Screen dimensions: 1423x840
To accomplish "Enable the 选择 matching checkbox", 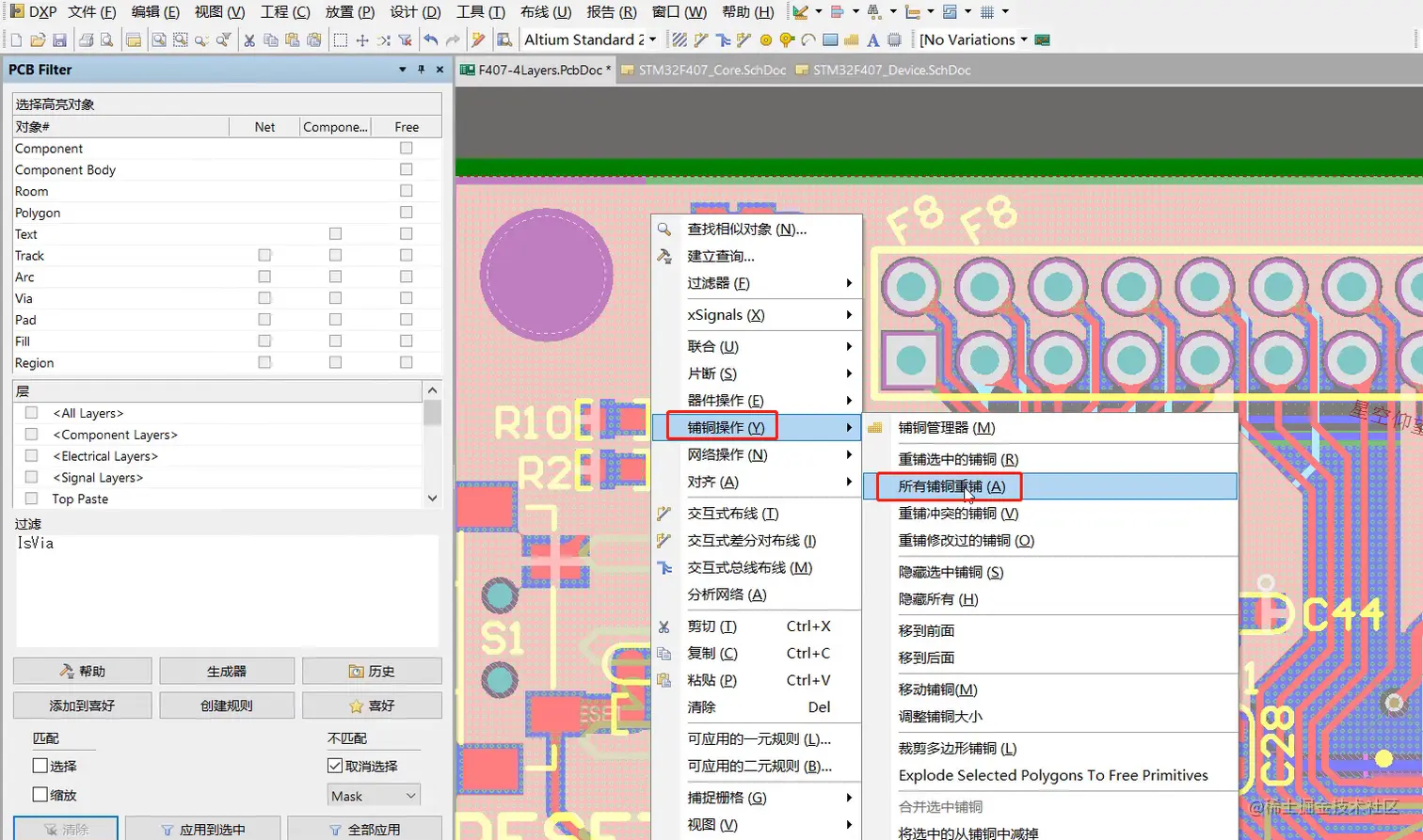I will pyautogui.click(x=40, y=766).
